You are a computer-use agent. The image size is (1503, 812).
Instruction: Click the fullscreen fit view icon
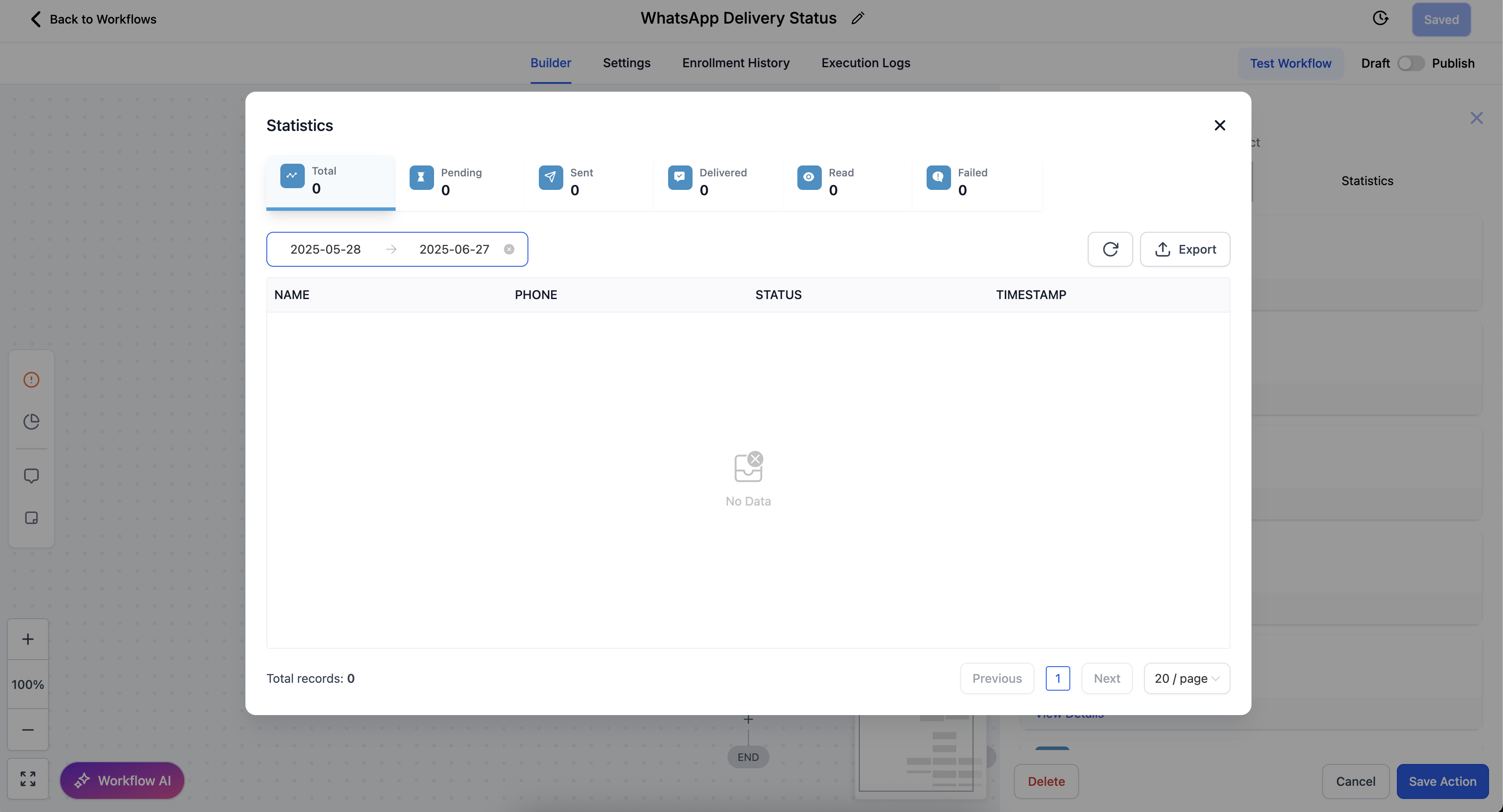click(x=28, y=779)
